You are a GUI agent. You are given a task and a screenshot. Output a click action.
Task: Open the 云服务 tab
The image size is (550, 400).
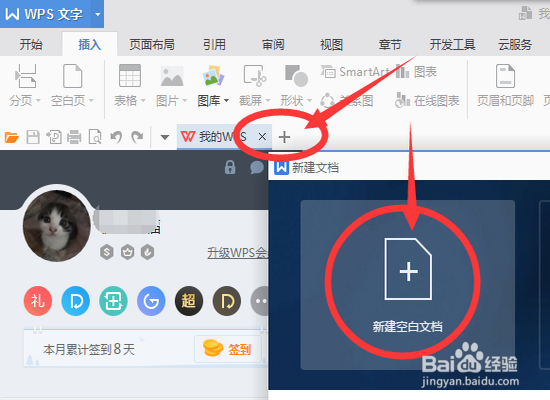coord(515,45)
